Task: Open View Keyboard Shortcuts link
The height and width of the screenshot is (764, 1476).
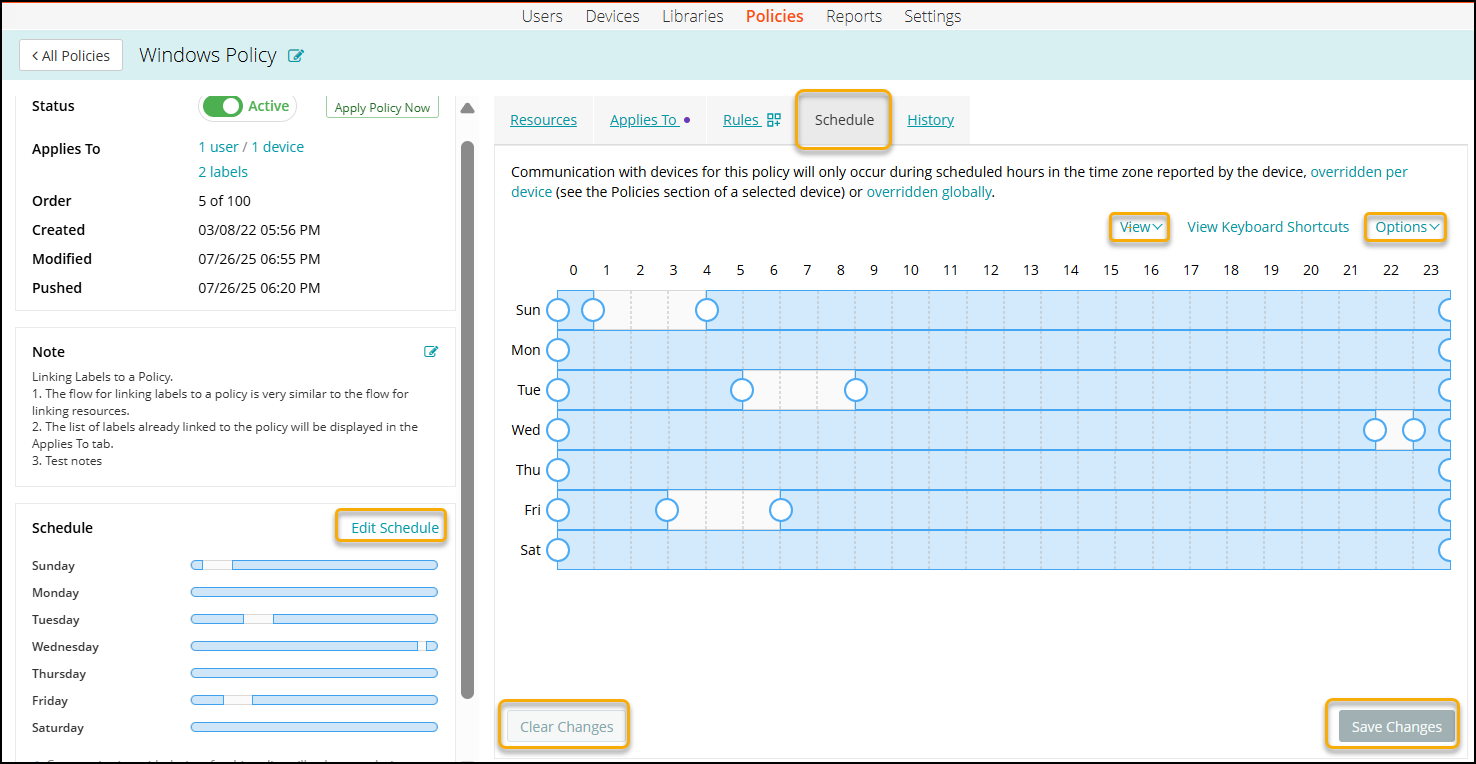Action: click(x=1268, y=227)
